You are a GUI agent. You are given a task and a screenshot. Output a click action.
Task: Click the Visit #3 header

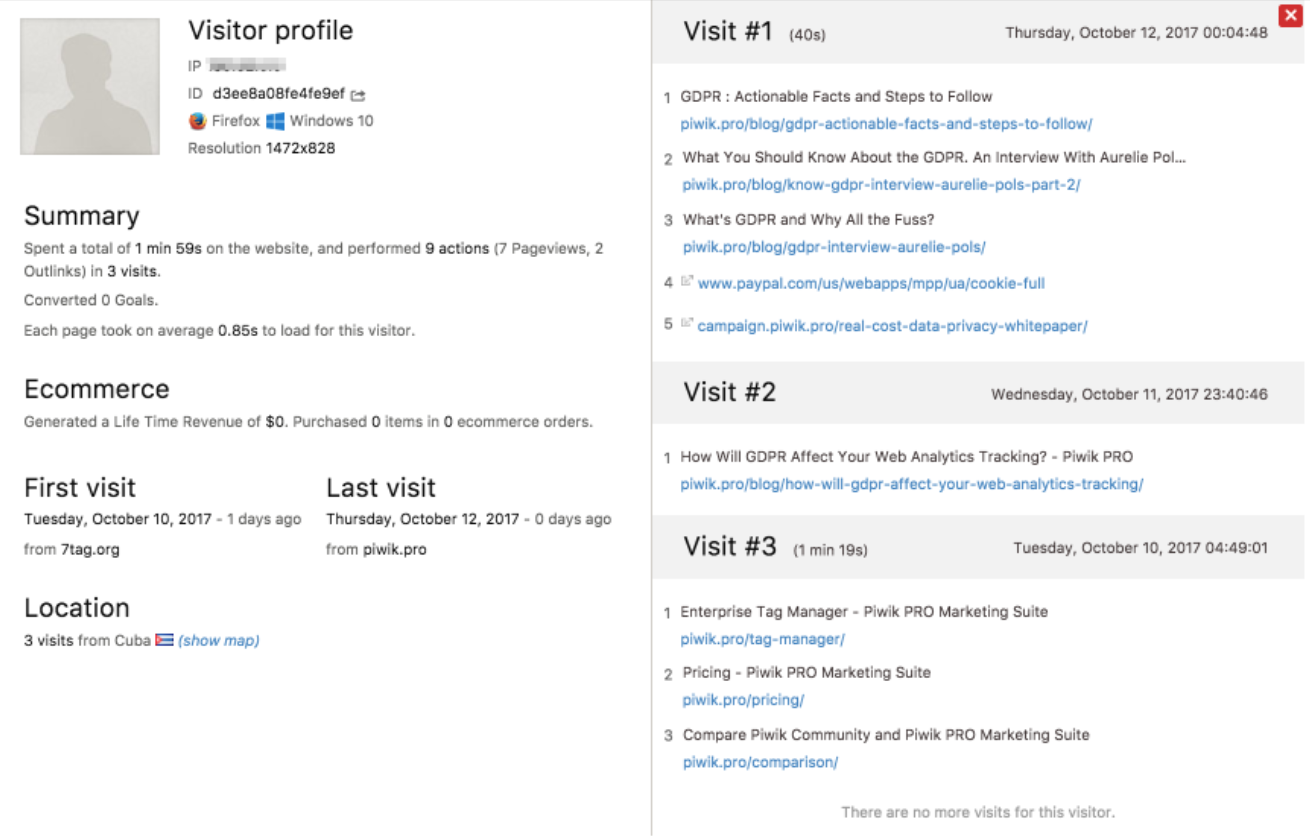[978, 547]
